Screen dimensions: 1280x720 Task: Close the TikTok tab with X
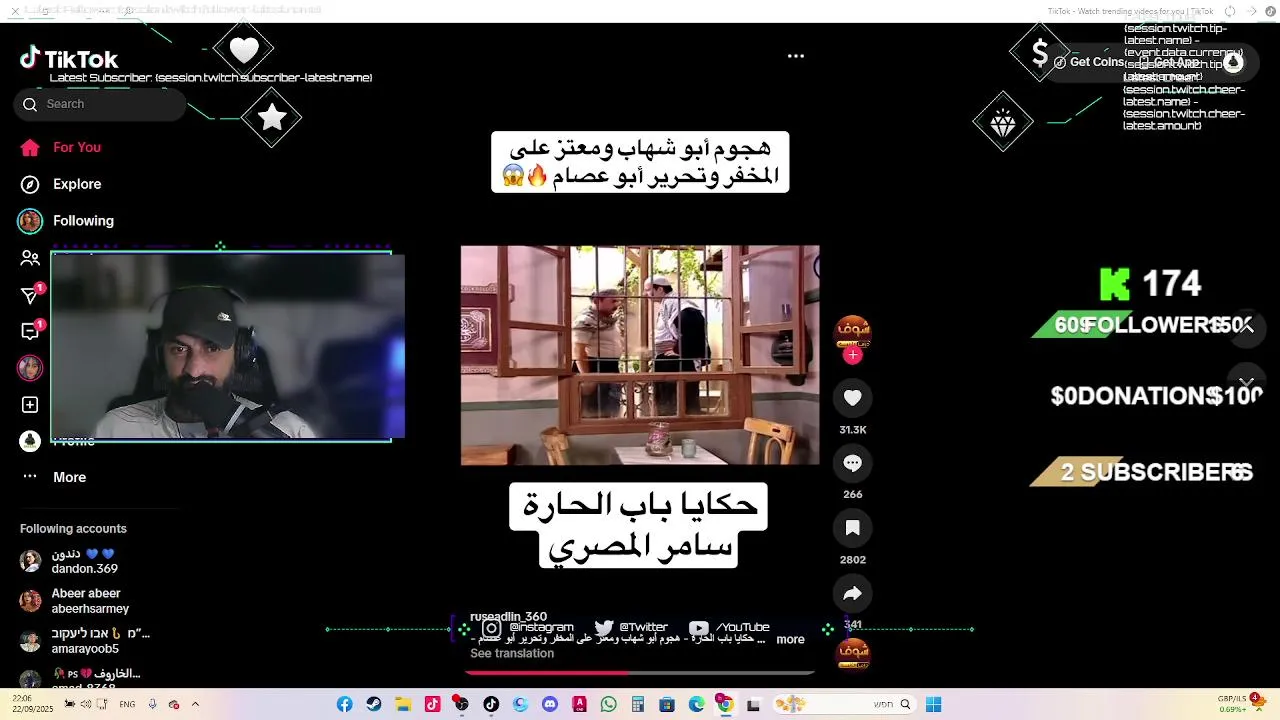[x=15, y=11]
